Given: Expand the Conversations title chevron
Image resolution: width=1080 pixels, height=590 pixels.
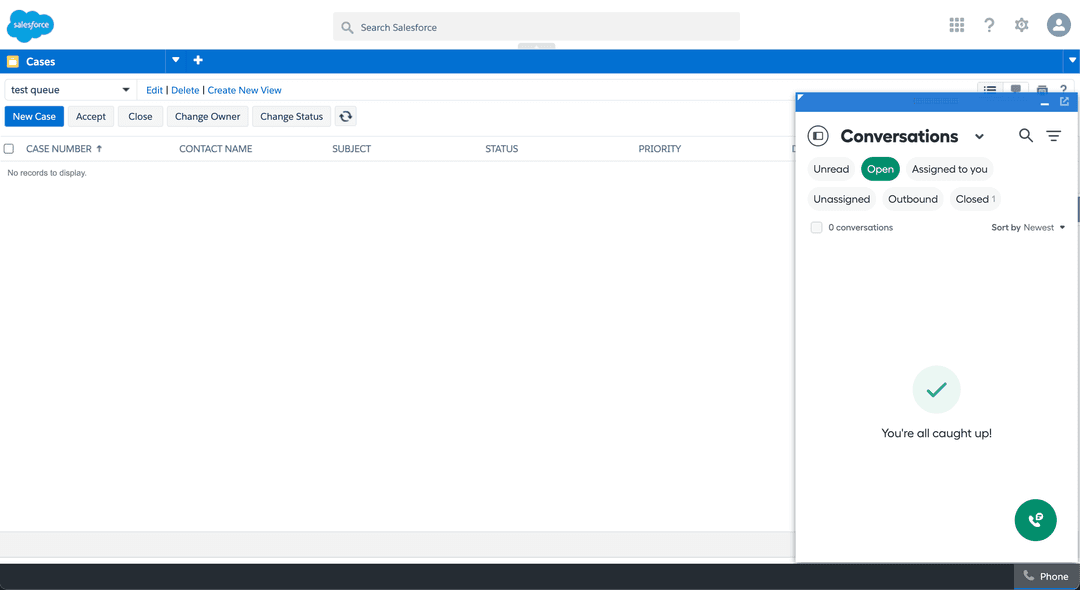Looking at the screenshot, I should click(x=979, y=137).
